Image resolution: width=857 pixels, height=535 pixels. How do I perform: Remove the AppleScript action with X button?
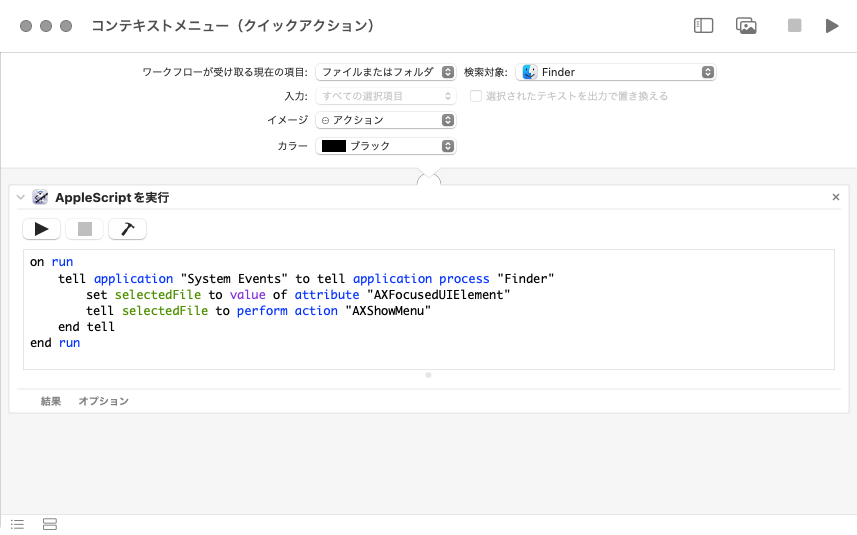(836, 198)
